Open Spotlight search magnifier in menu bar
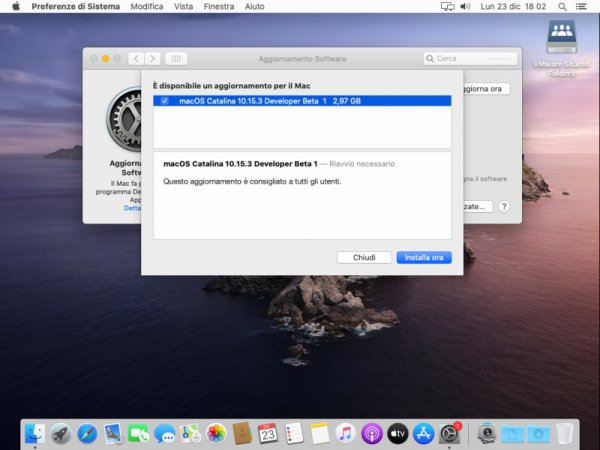 coord(562,7)
